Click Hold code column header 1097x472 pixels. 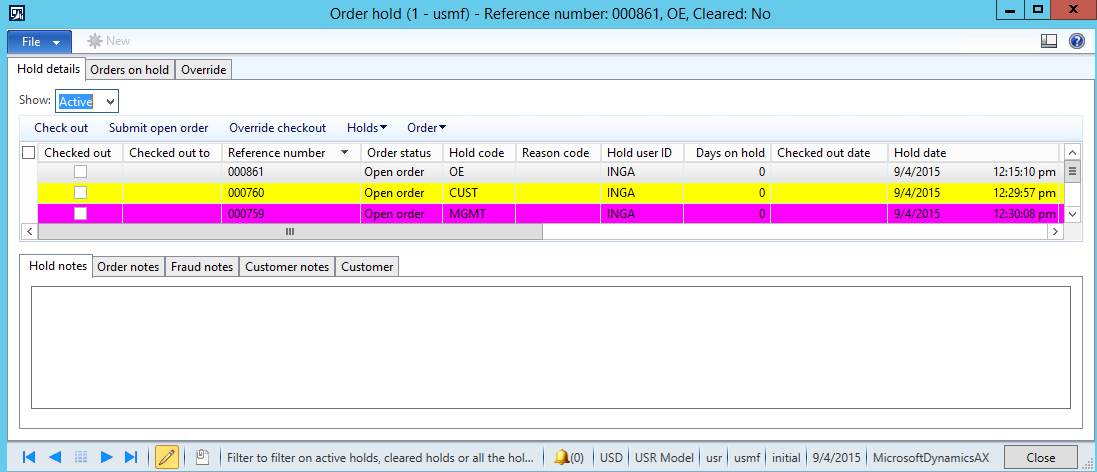(480, 152)
